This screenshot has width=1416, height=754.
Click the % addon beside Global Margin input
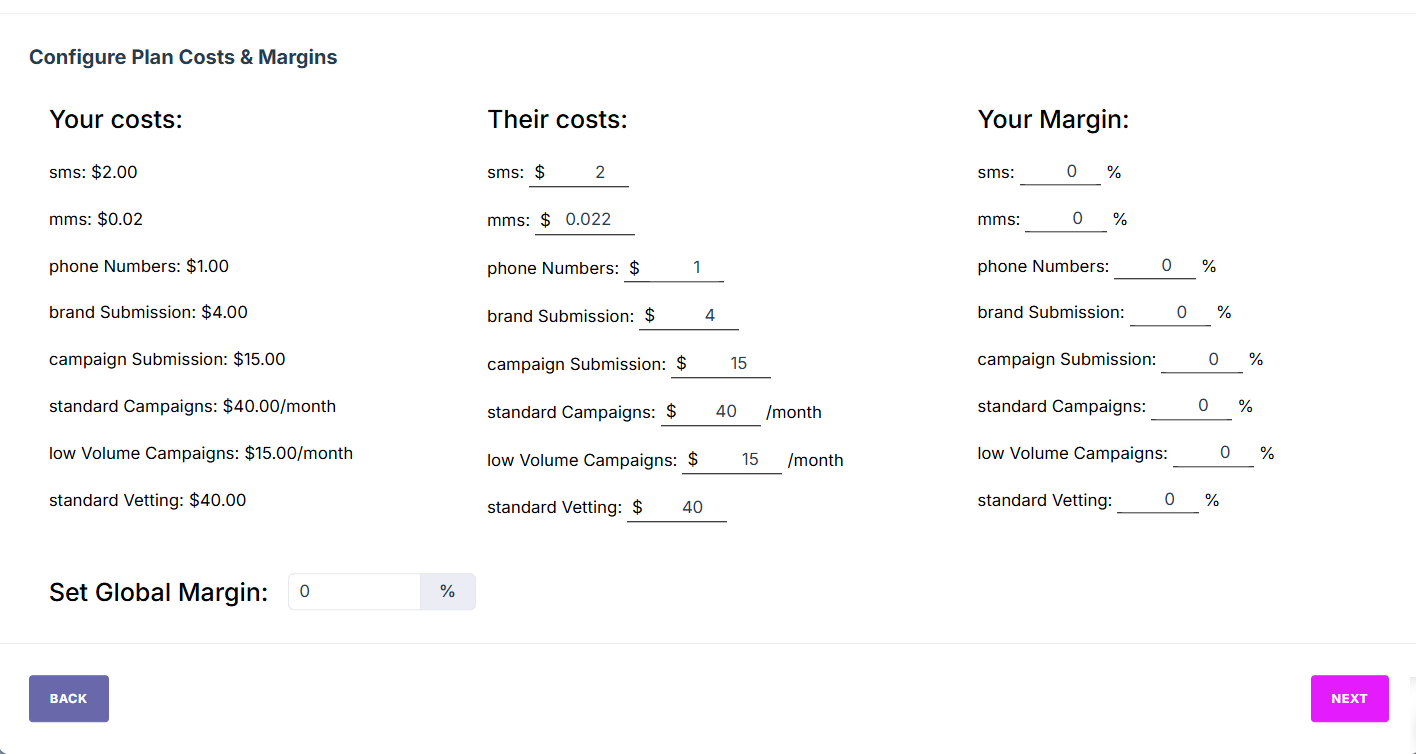(x=447, y=592)
